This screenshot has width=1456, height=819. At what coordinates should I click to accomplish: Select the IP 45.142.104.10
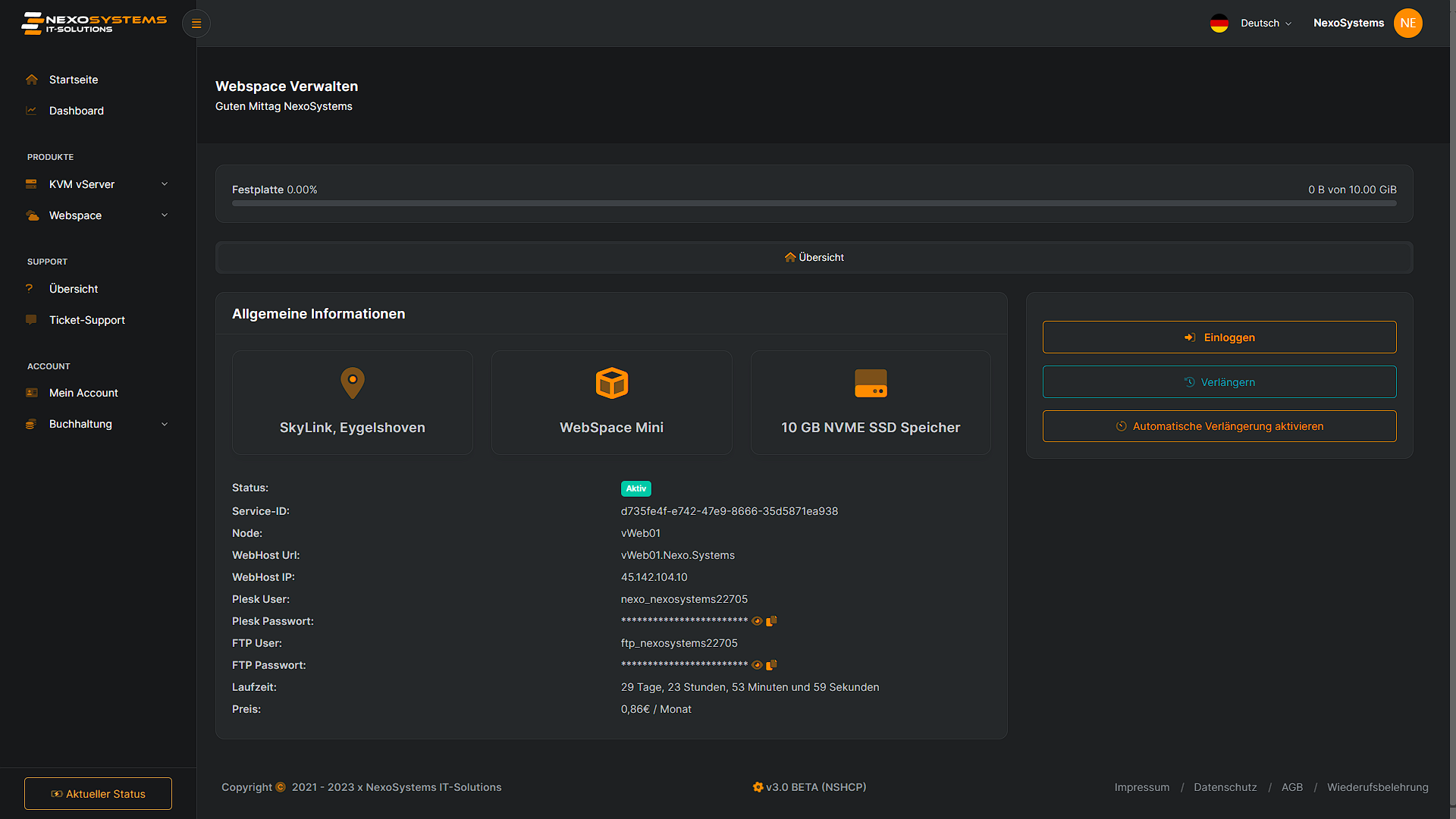[654, 577]
